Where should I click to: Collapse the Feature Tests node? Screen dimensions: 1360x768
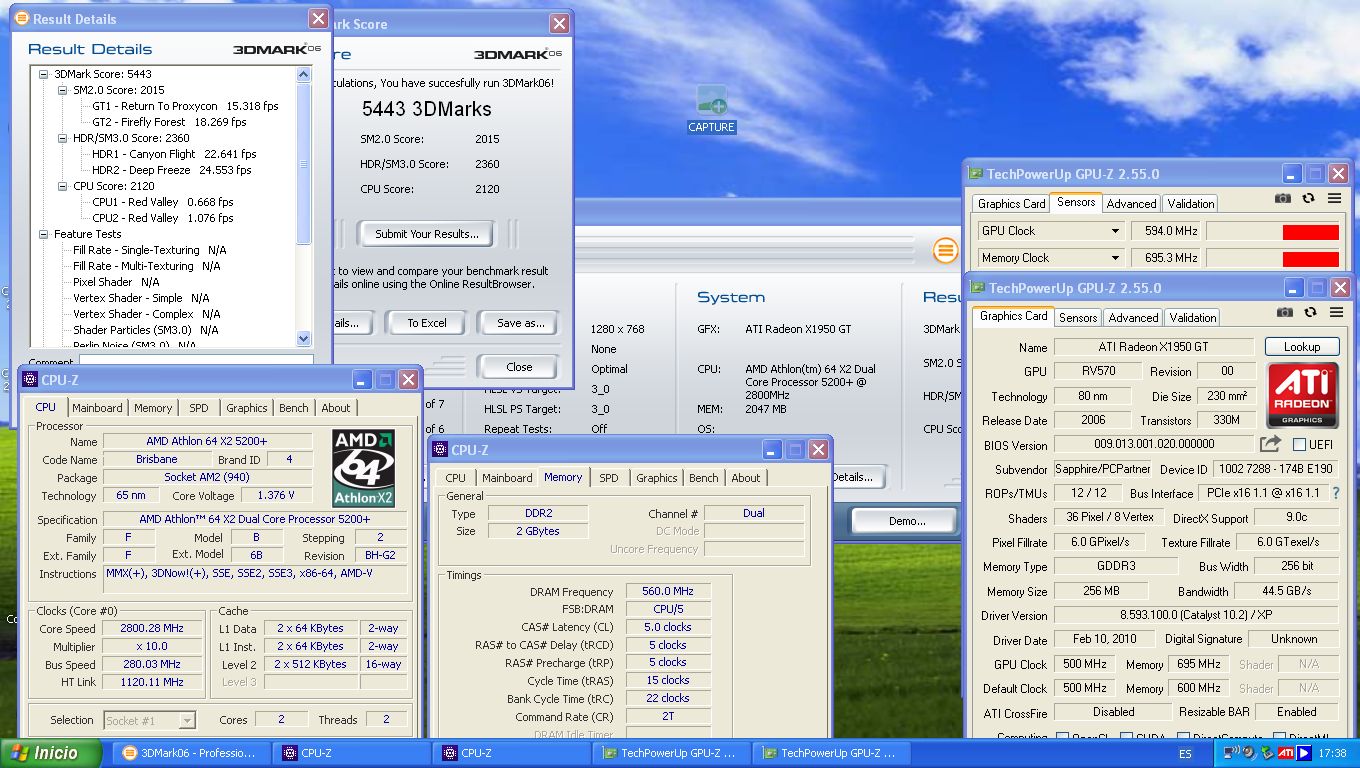(44, 234)
